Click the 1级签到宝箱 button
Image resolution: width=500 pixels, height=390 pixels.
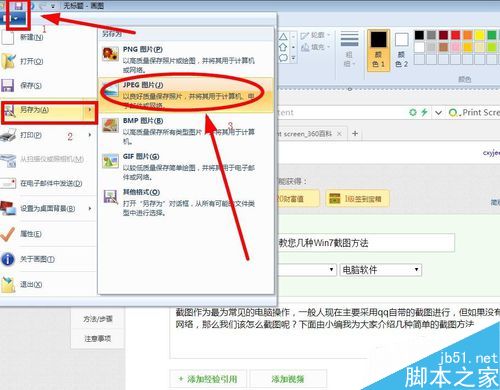(x=357, y=199)
